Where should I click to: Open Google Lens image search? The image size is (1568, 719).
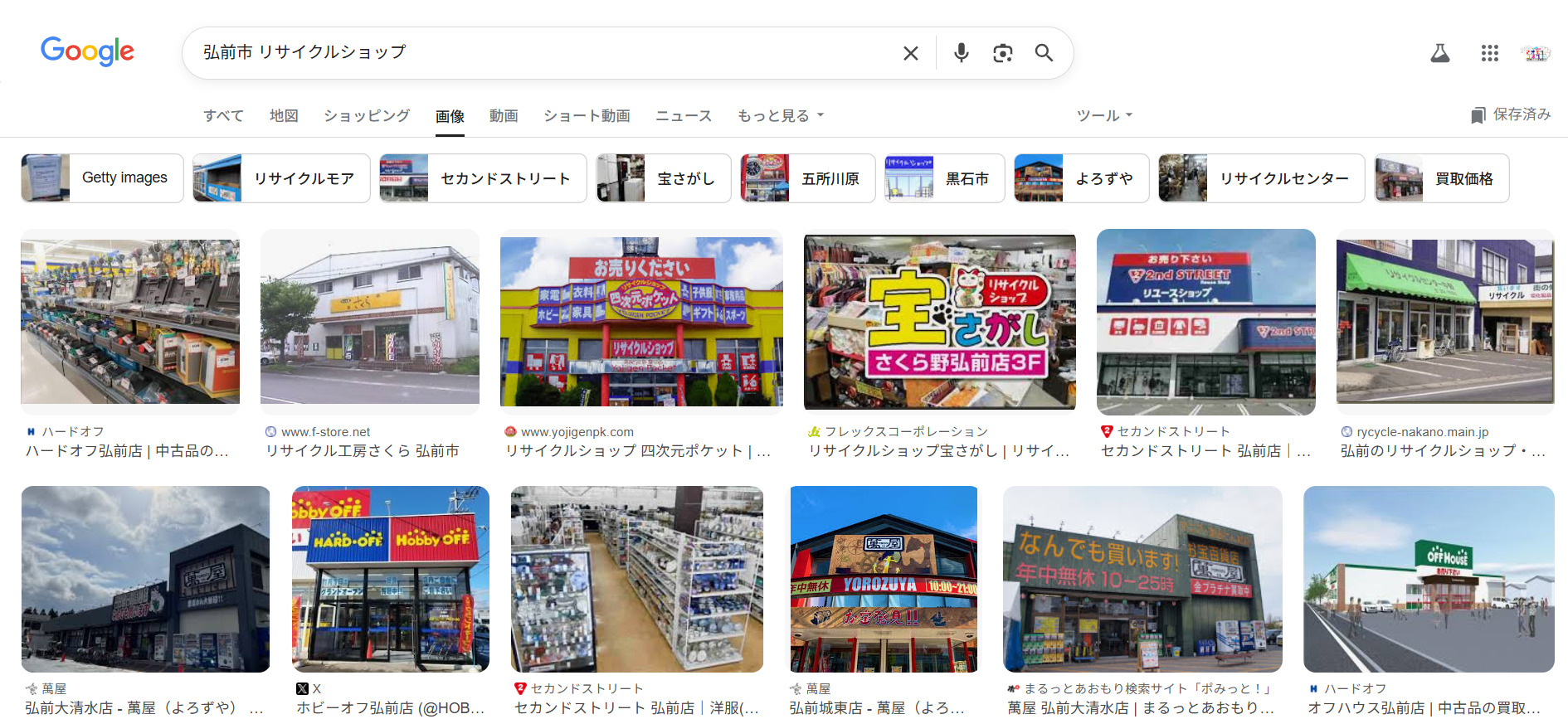[1002, 53]
